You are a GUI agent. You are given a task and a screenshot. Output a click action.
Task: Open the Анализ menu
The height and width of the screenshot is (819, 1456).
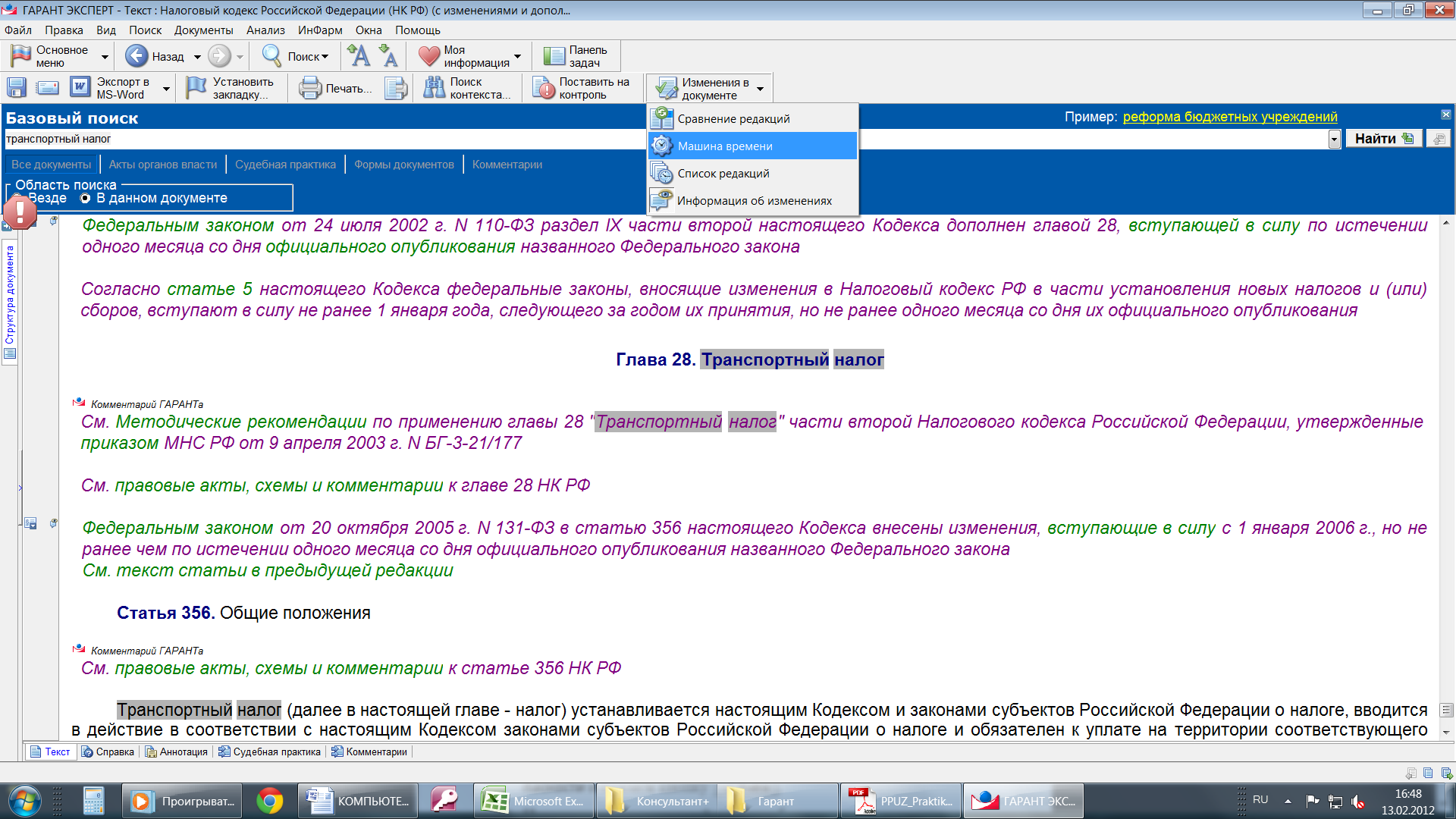pos(265,30)
